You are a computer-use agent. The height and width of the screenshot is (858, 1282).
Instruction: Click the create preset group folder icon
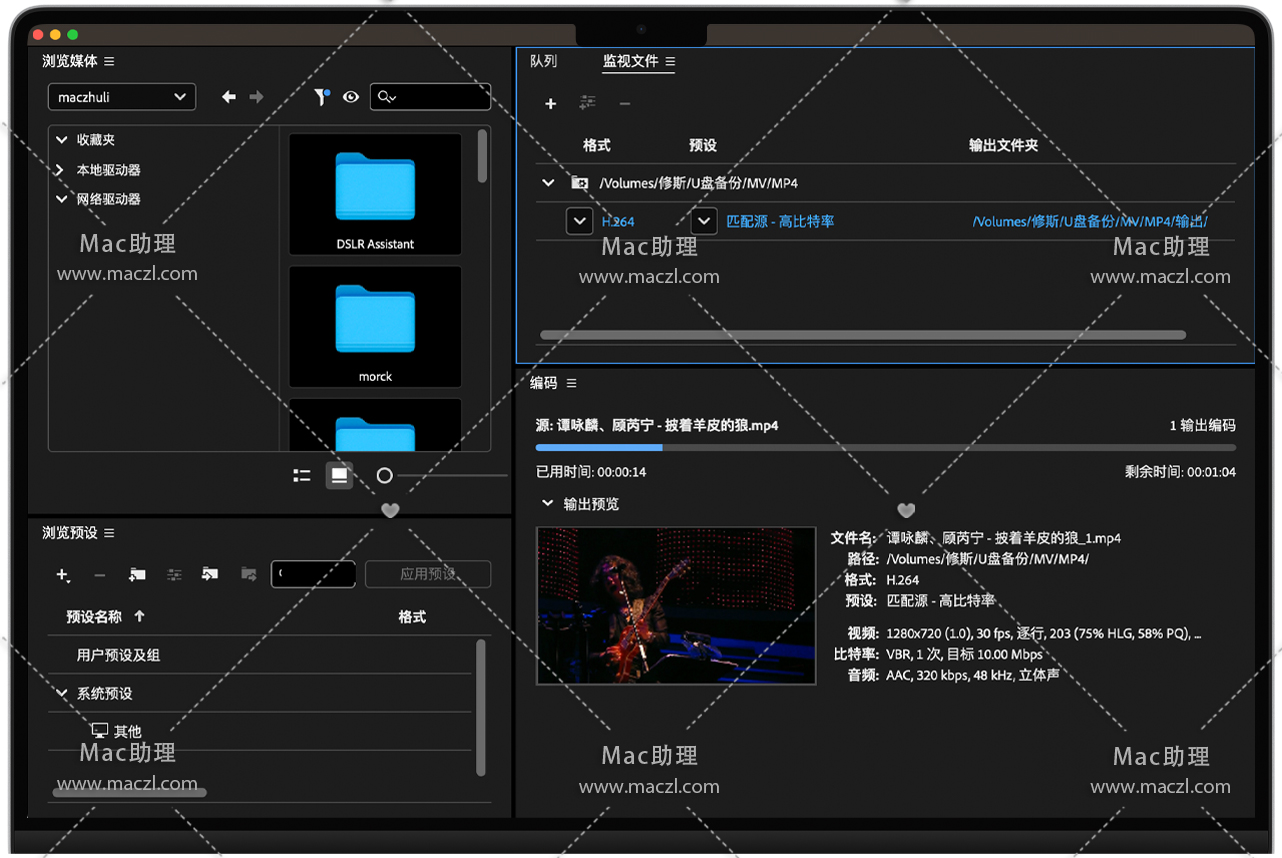[137, 575]
